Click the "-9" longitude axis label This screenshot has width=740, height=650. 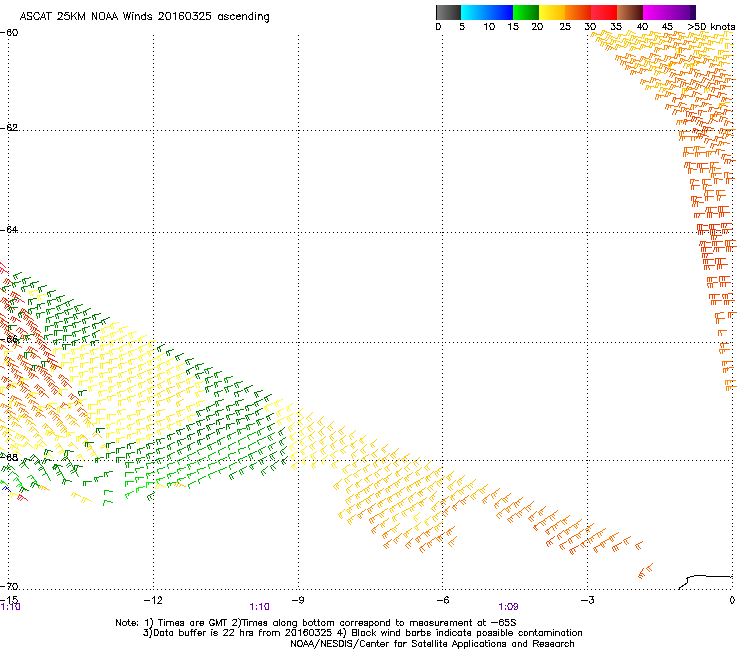coord(298,600)
